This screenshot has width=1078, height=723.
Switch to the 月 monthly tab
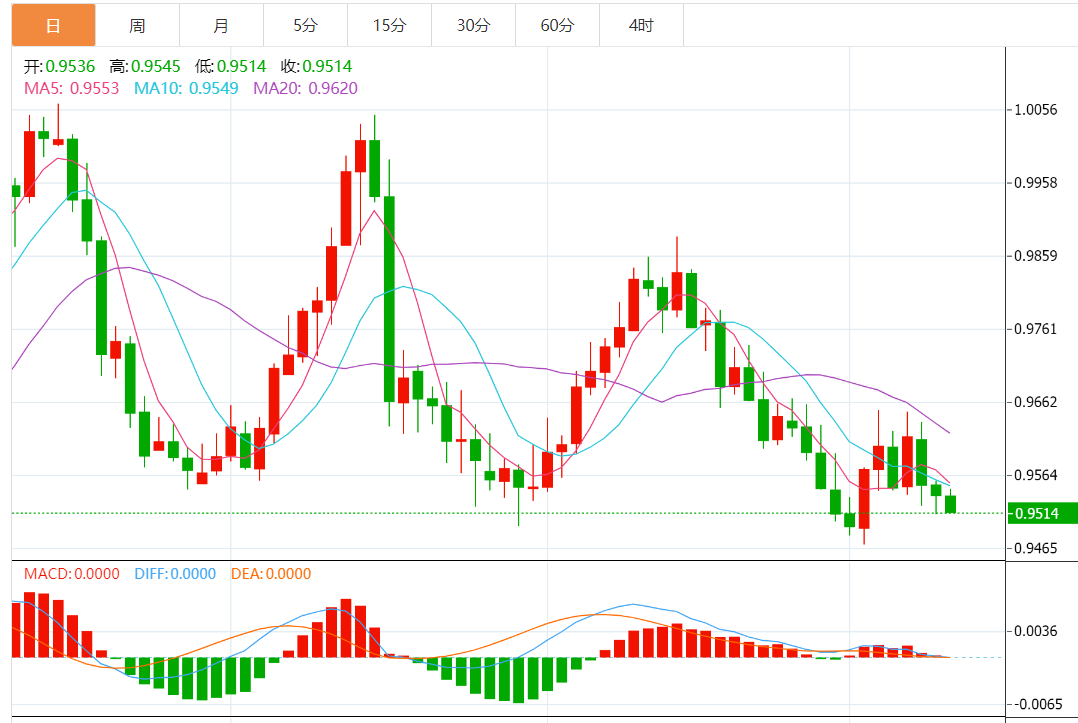tap(221, 25)
